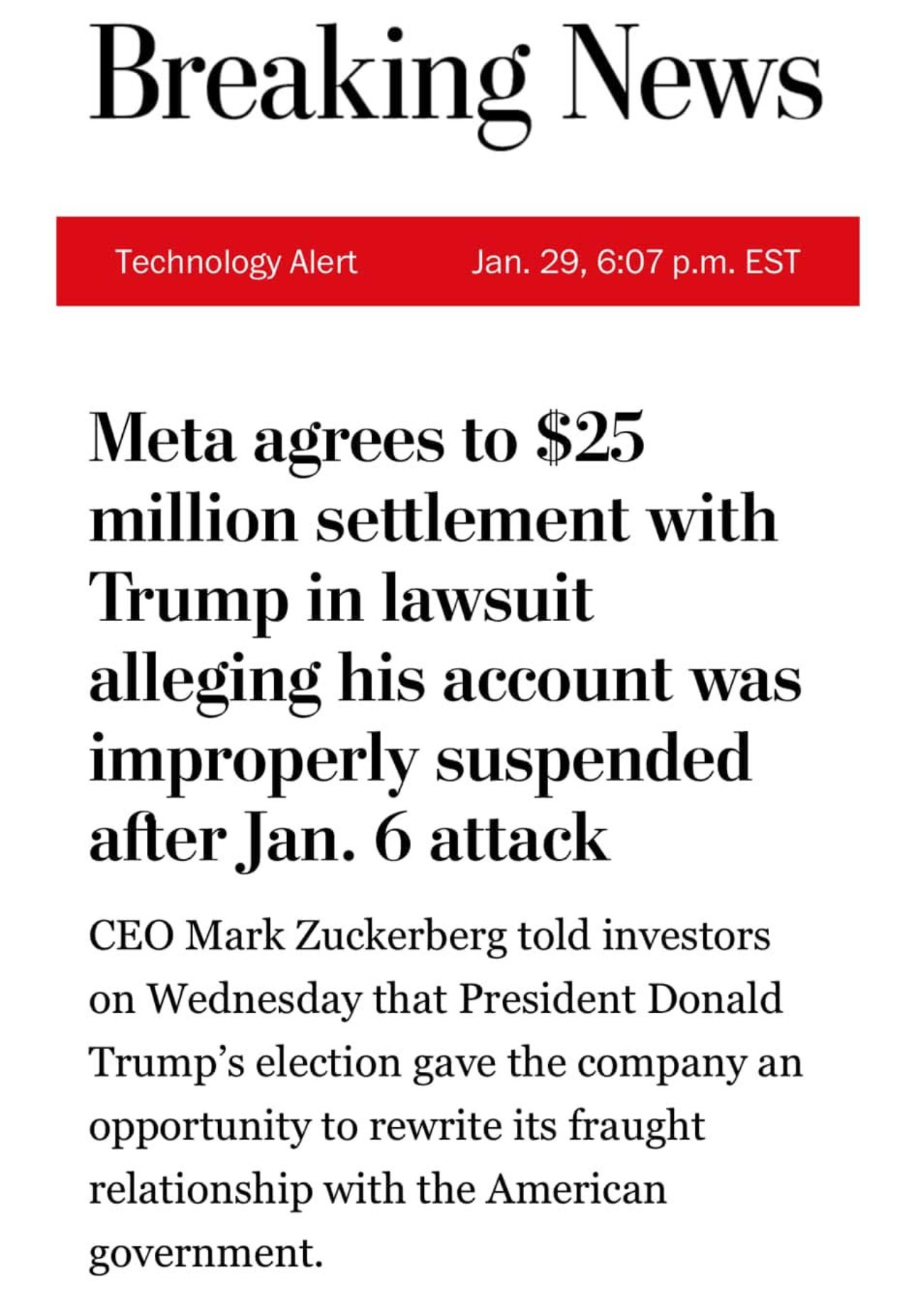The height and width of the screenshot is (1316, 916).
Task: Click "million settlement" in the headline
Action: [x=359, y=520]
